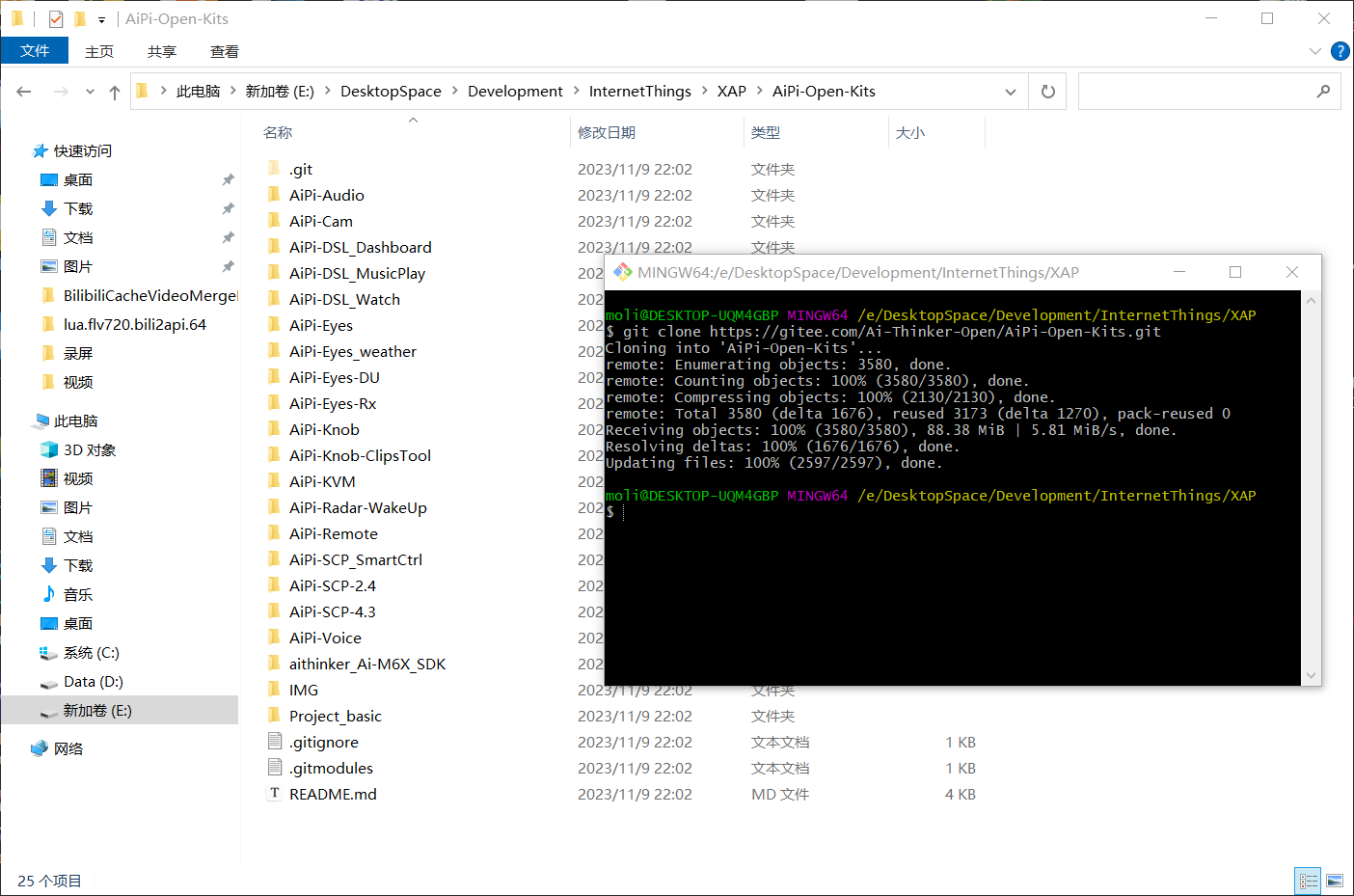
Task: Select 3D 对象 in the navigation pane
Action: pos(90,450)
